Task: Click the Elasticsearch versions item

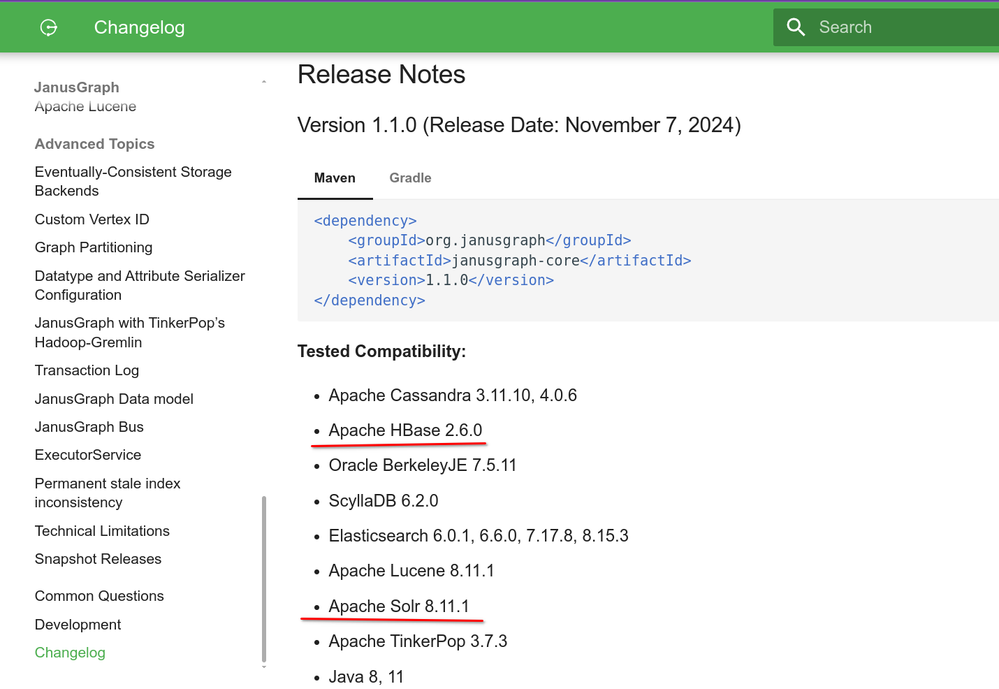Action: point(478,535)
